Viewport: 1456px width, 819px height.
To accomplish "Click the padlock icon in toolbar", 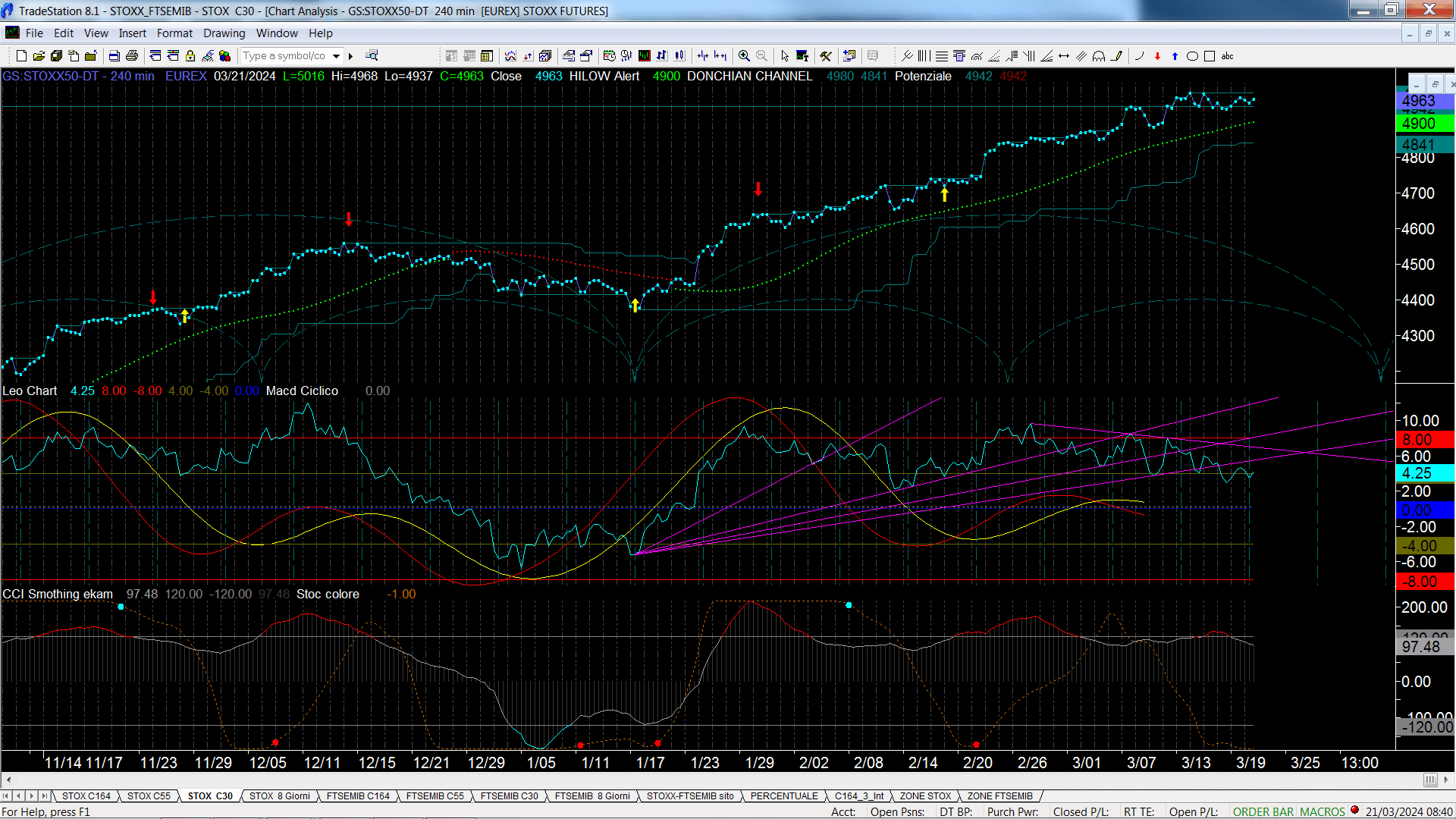I will point(190,56).
